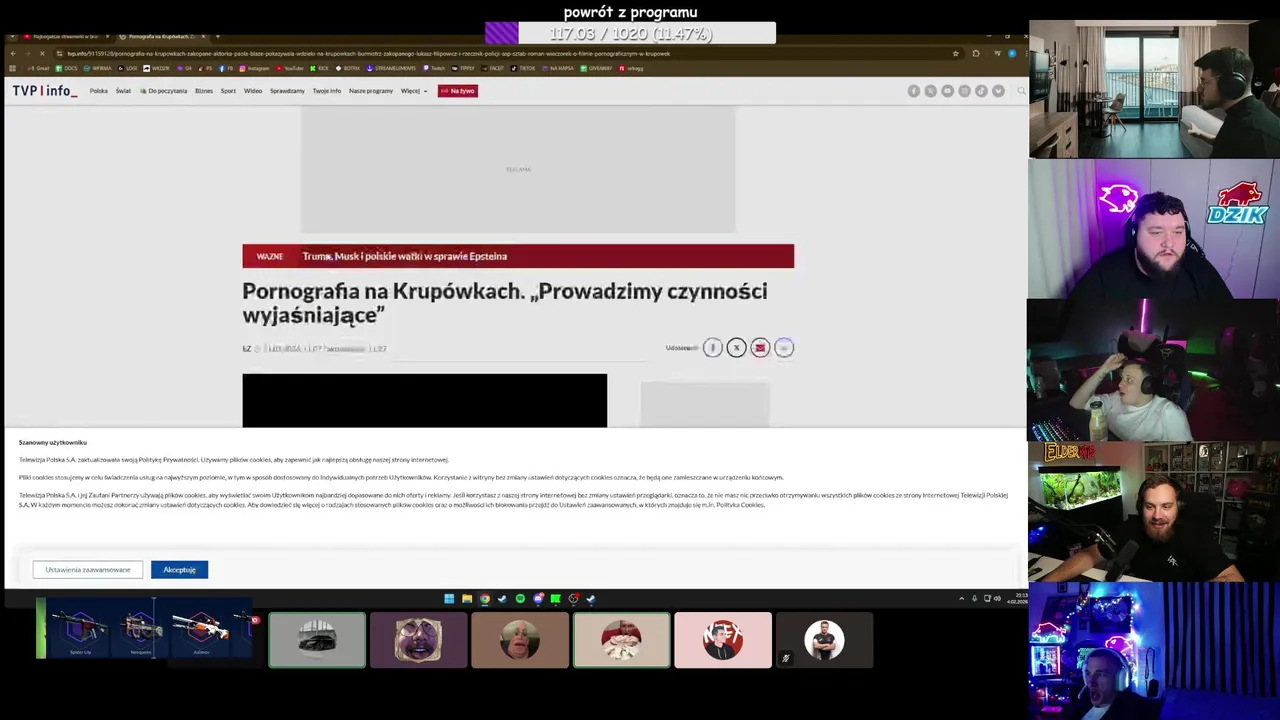1280x720 pixels.
Task: Select the car avatar voice participant
Action: coord(317,640)
